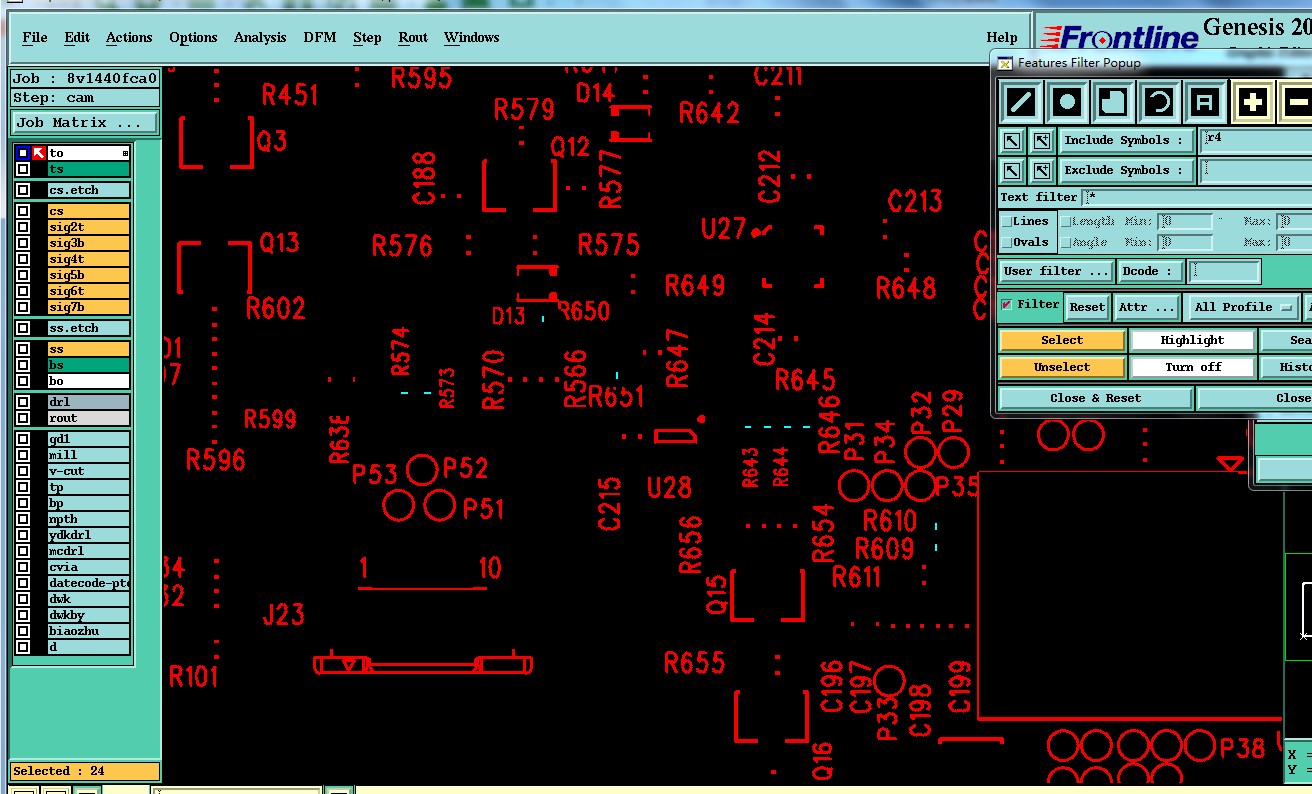Toggle display box for layer ss
This screenshot has height=794, width=1312.
pyautogui.click(x=23, y=349)
